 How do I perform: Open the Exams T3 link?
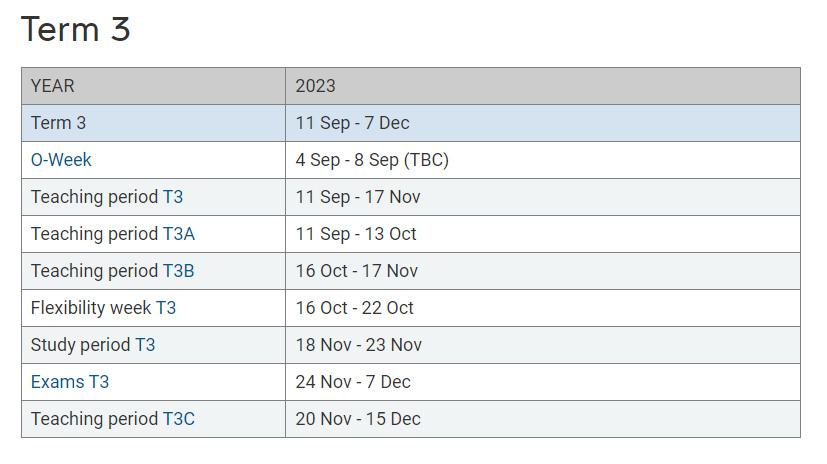[x=70, y=382]
